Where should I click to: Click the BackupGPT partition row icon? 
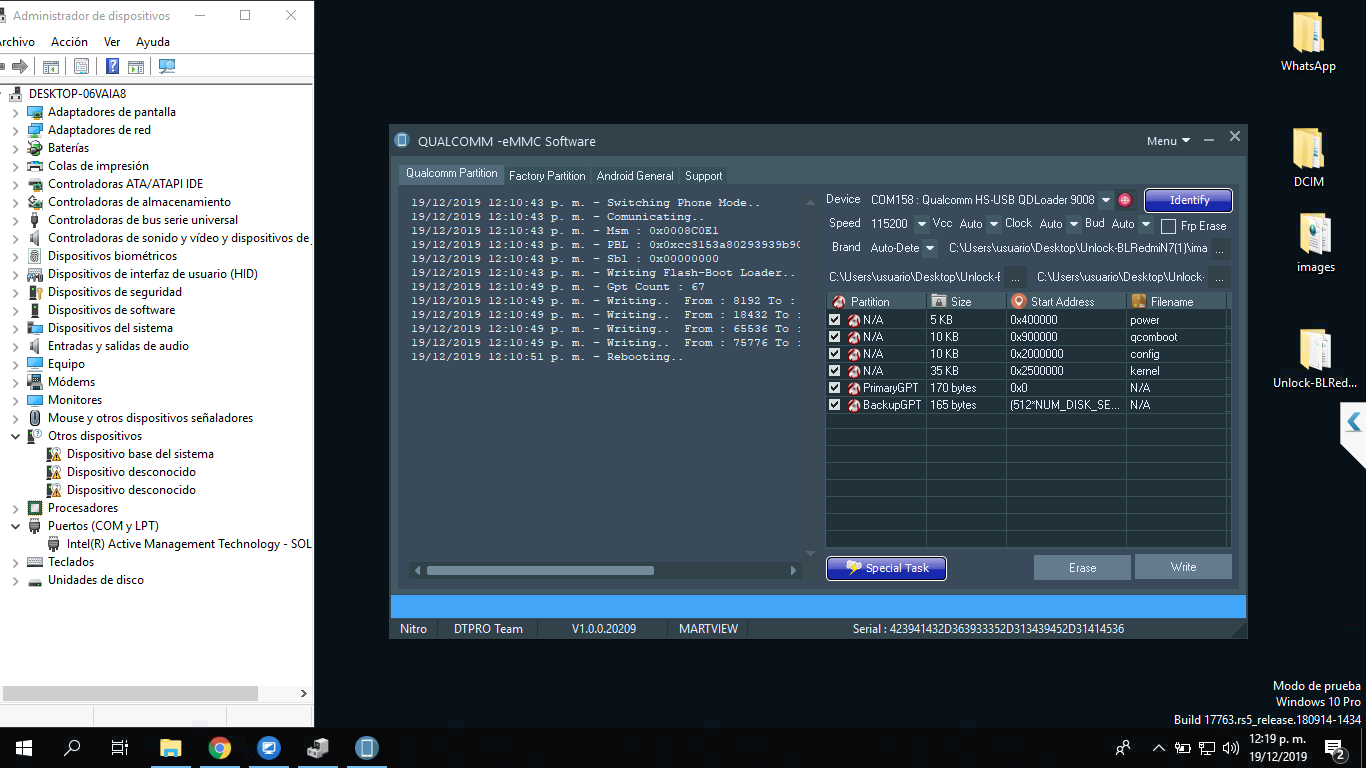coord(854,405)
